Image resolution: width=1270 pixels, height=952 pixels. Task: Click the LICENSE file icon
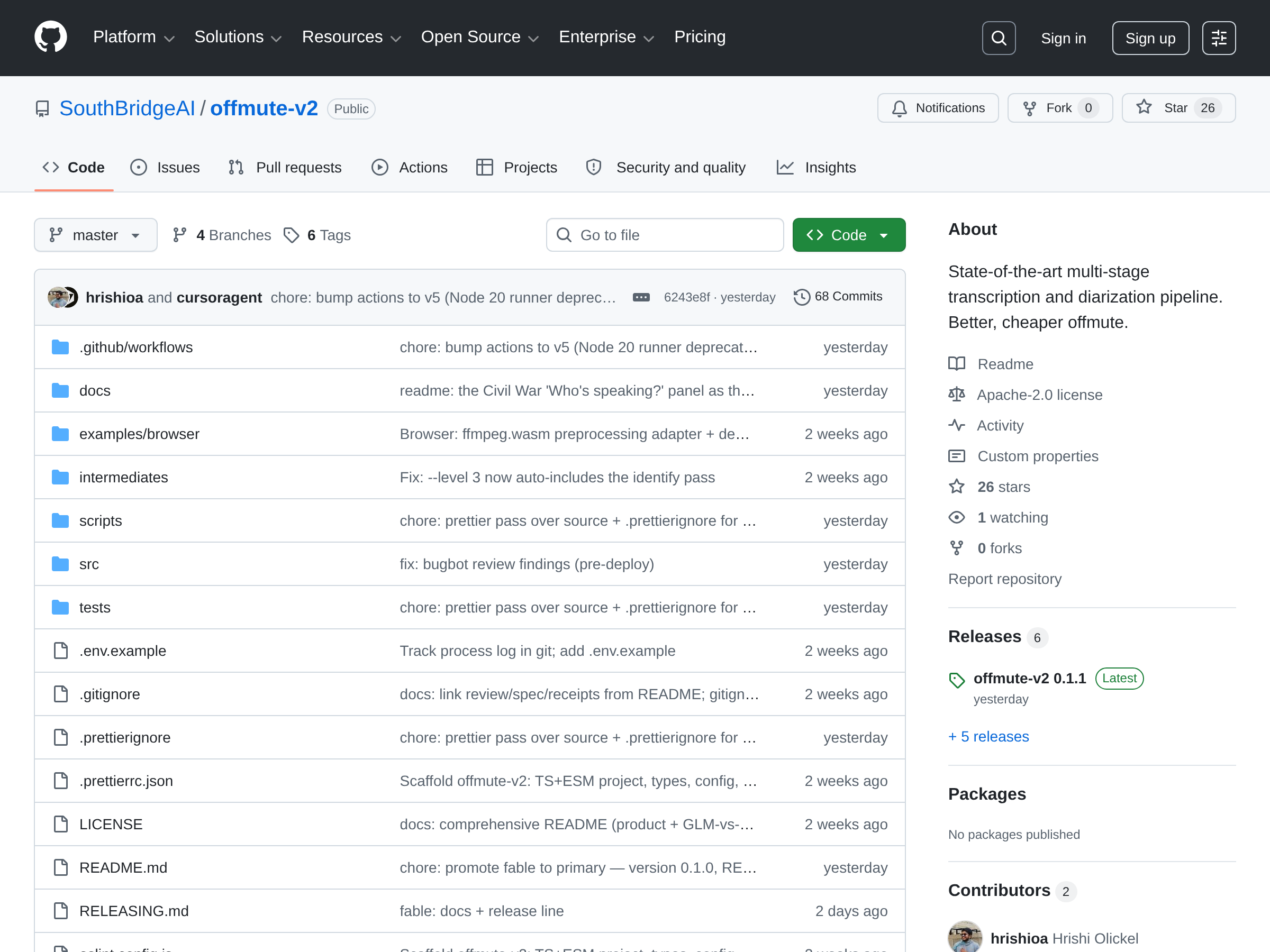pos(60,824)
